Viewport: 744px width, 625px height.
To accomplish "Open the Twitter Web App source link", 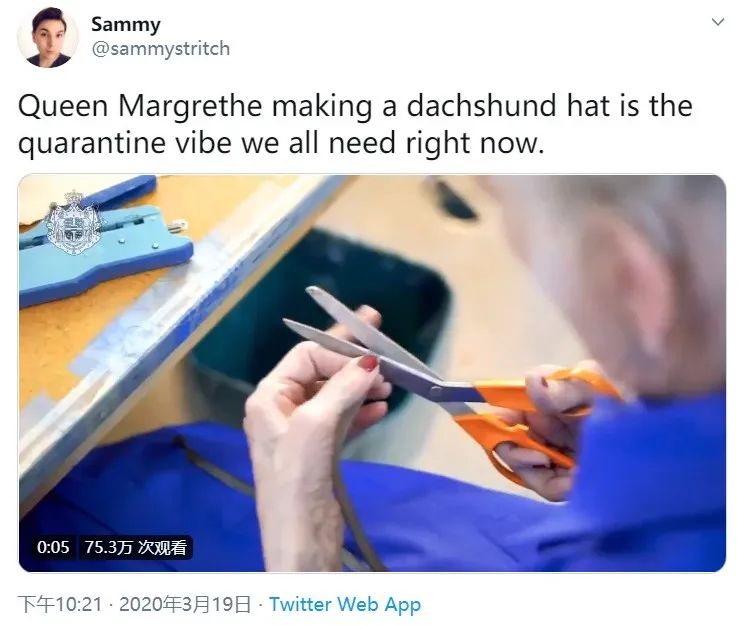I will [345, 604].
